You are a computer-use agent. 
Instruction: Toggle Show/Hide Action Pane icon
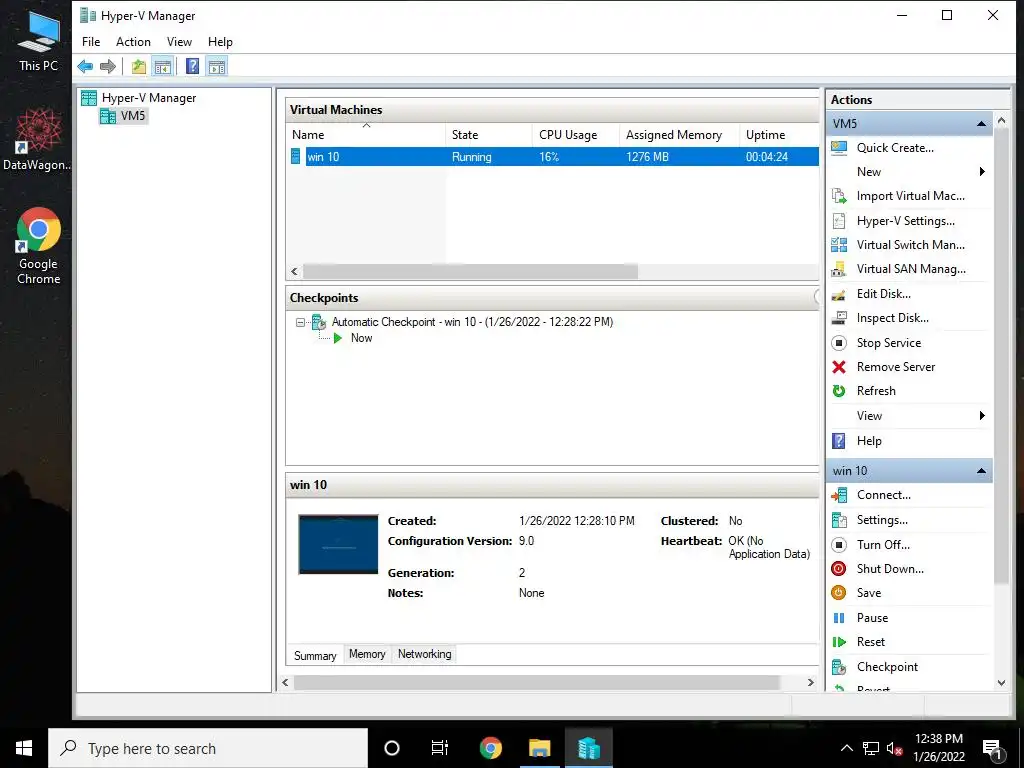(x=217, y=66)
